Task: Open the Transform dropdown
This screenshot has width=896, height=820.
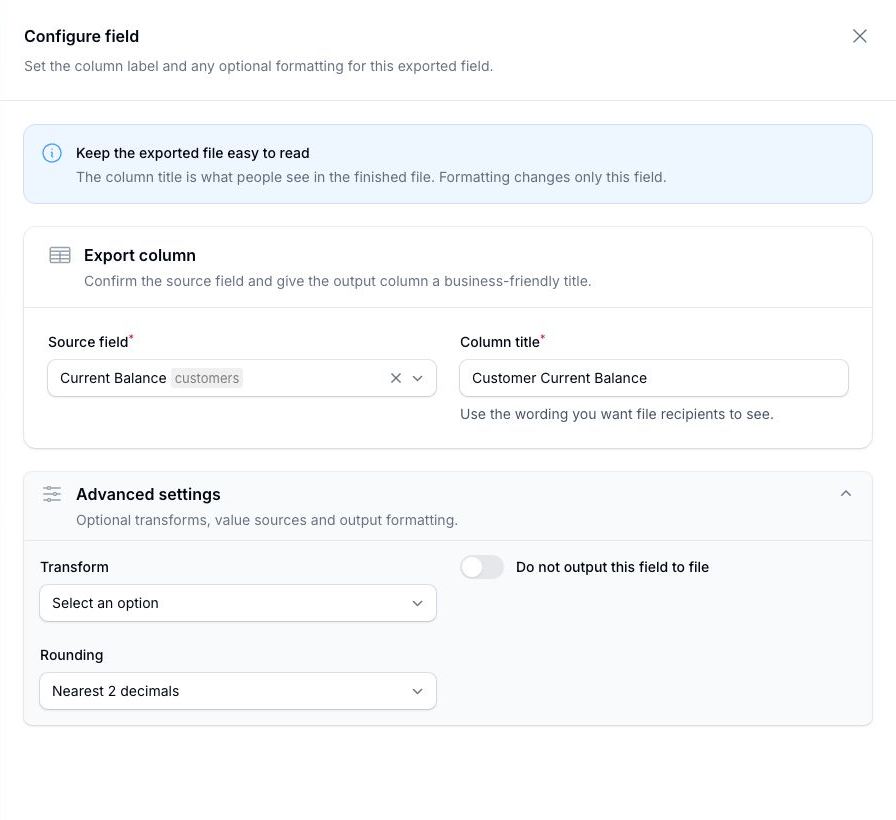Action: (238, 603)
